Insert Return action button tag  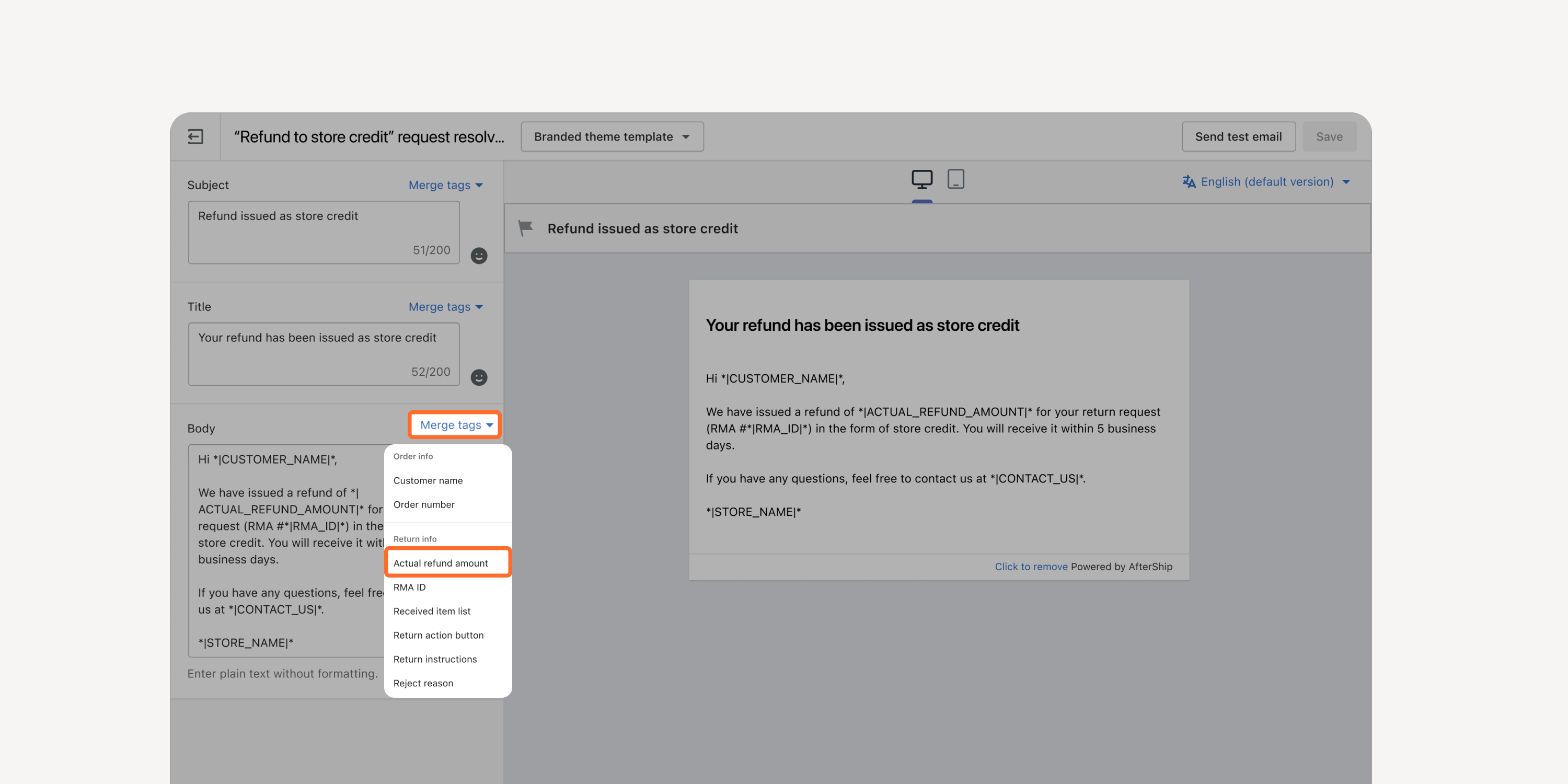pos(447,635)
